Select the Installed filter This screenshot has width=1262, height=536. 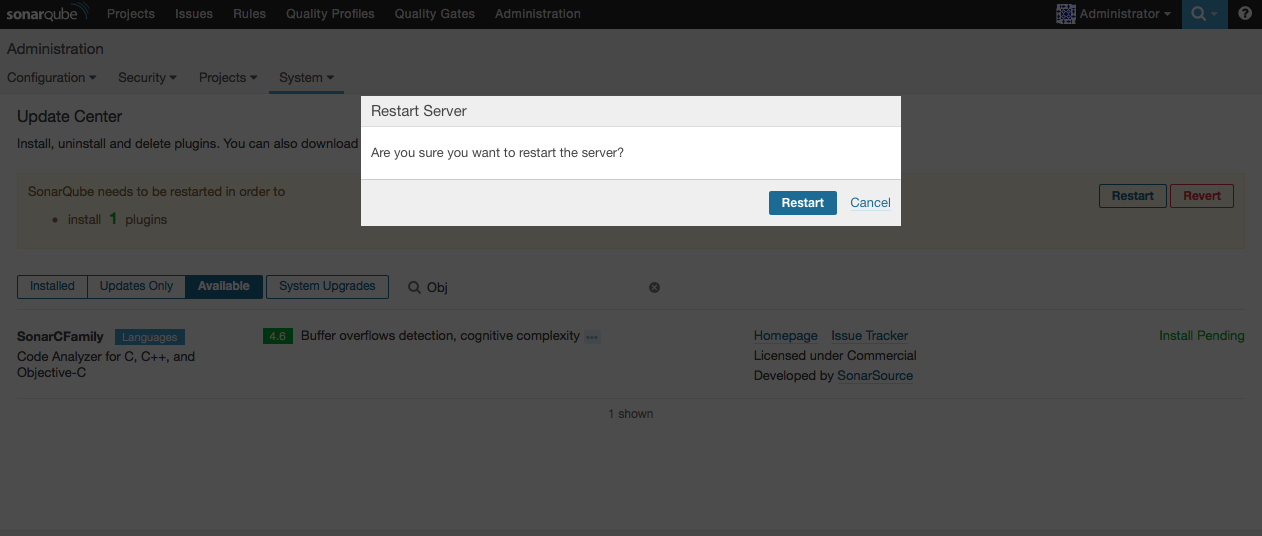tap(52, 286)
